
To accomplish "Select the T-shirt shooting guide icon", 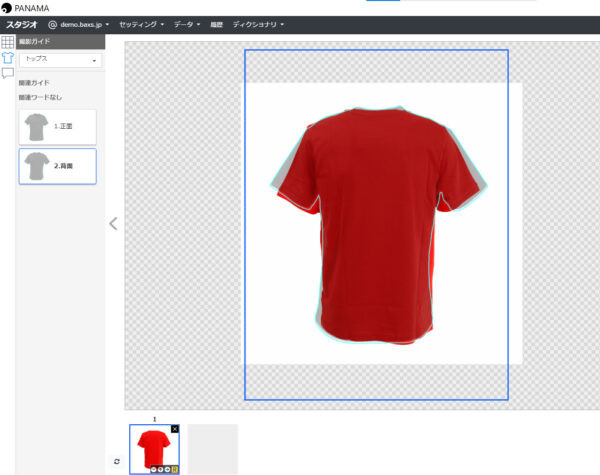I will 7,58.
